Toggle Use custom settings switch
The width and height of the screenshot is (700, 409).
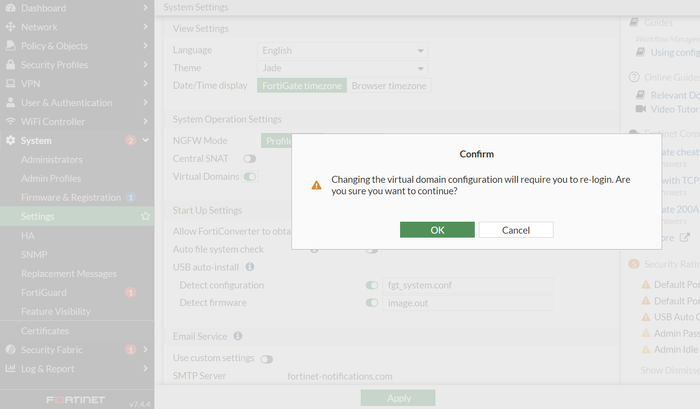click(x=267, y=359)
